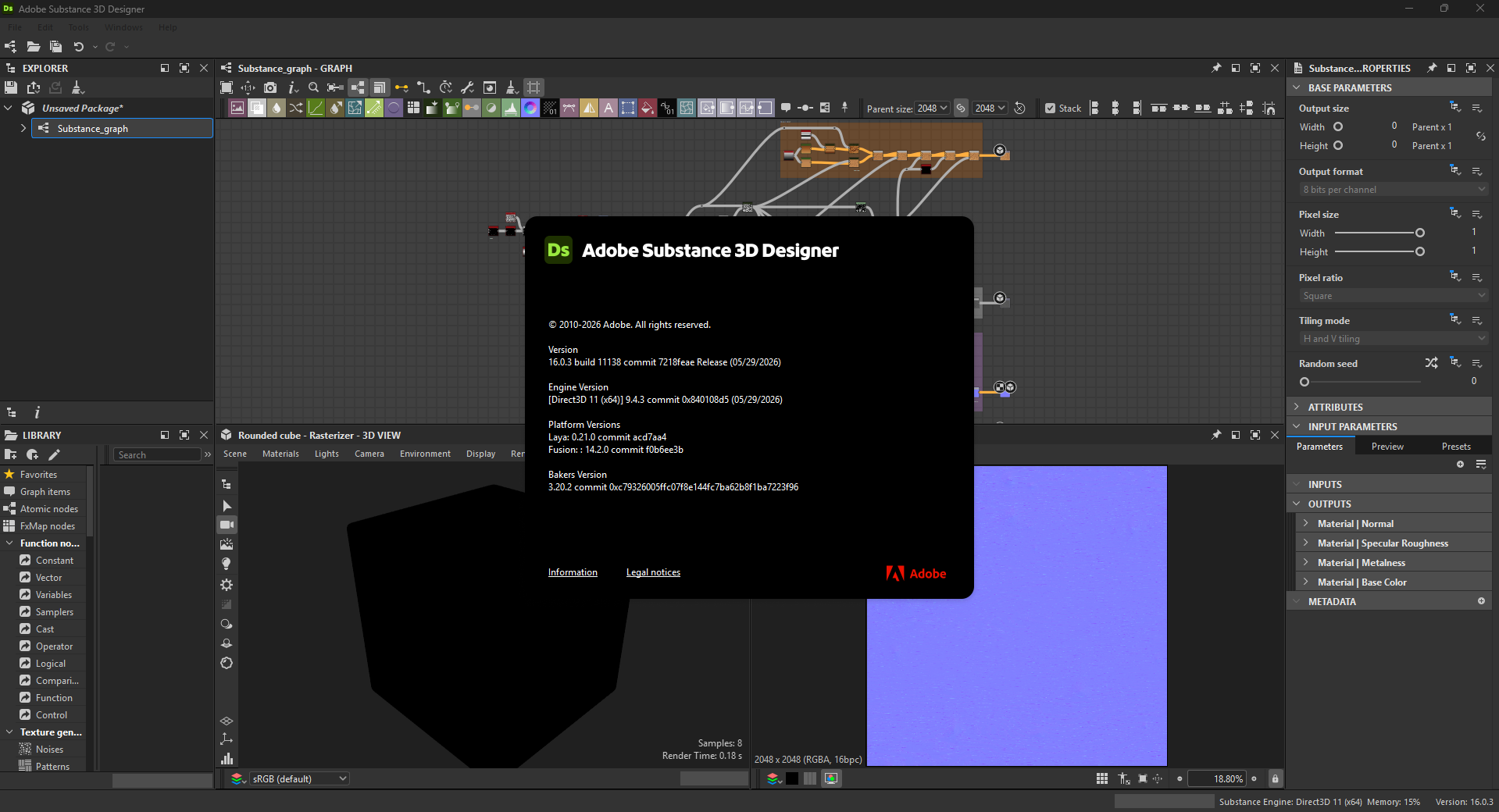Adjust the Random seed slider
This screenshot has width=1499, height=812.
[1360, 382]
